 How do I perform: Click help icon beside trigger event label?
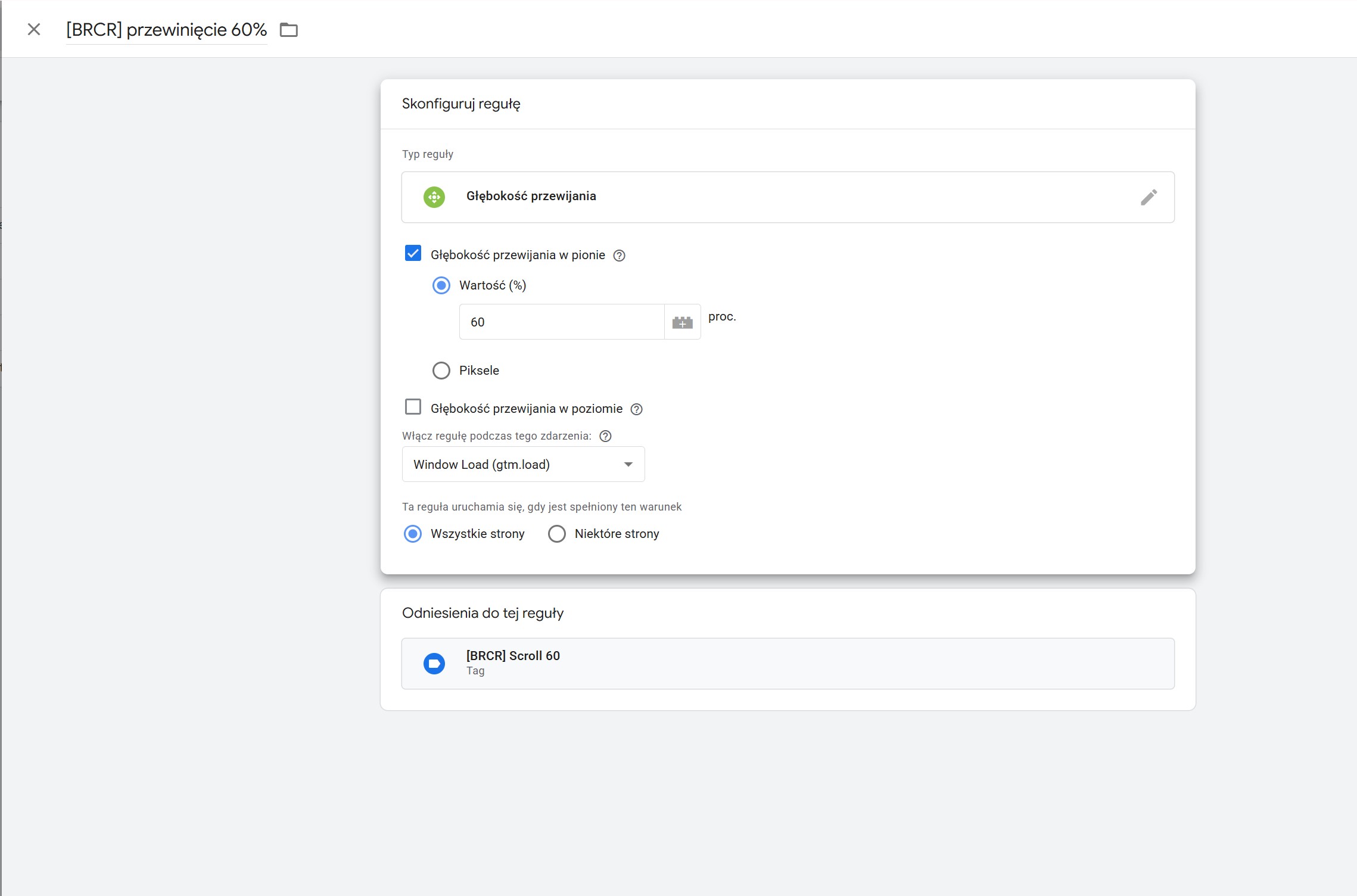(x=605, y=436)
